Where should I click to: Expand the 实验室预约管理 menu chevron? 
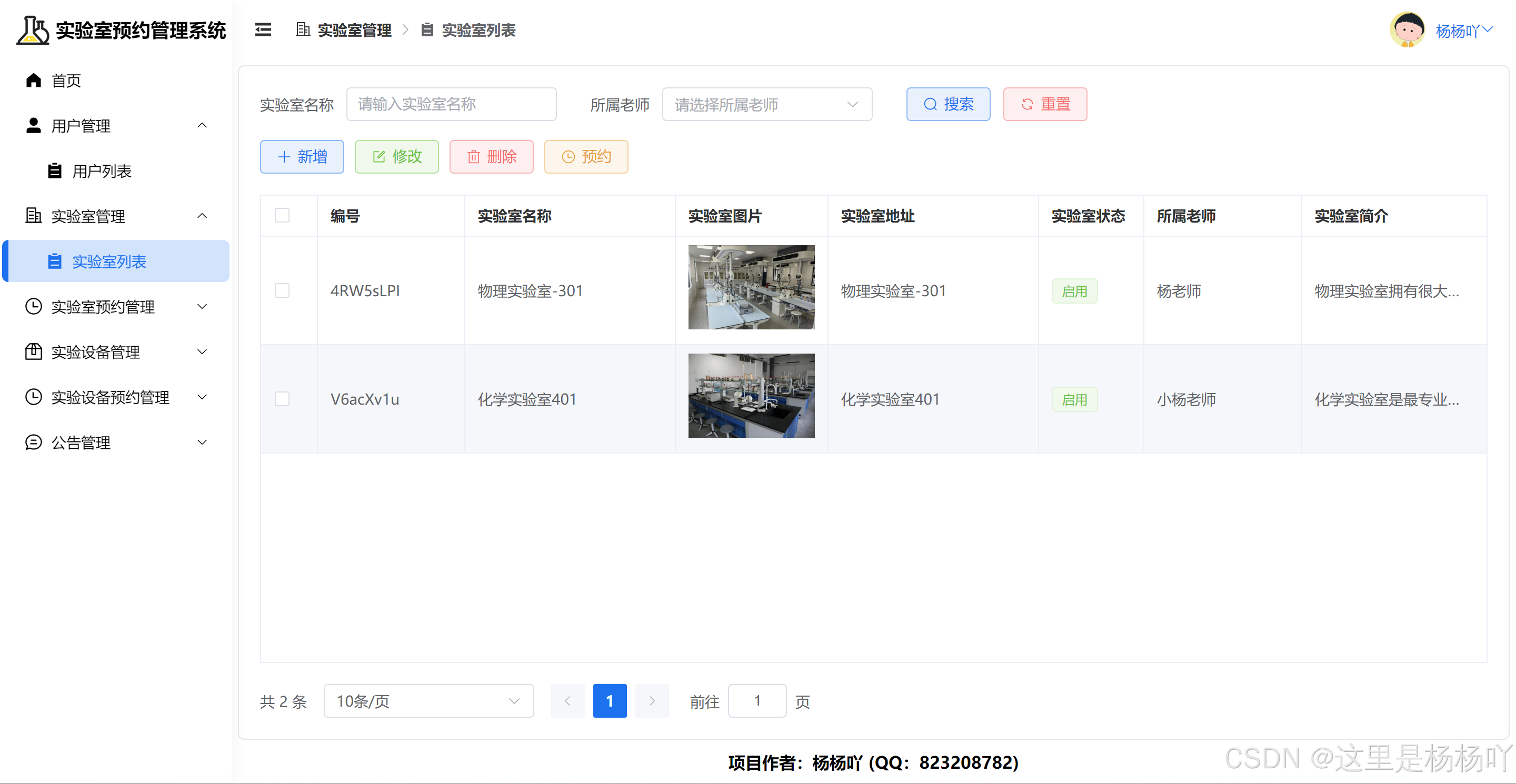202,306
